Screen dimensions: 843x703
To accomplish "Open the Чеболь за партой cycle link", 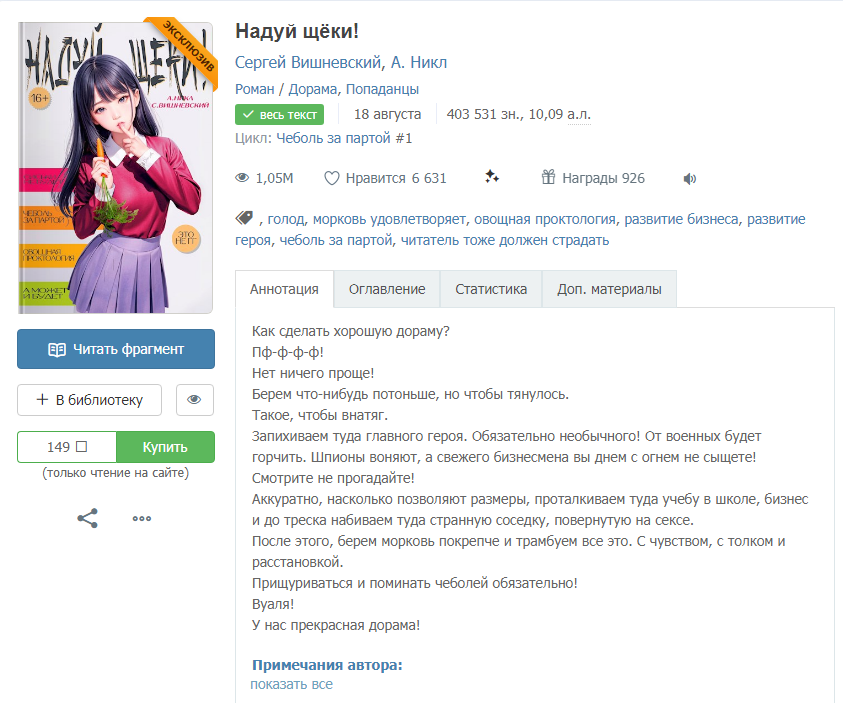I will [x=344, y=138].
